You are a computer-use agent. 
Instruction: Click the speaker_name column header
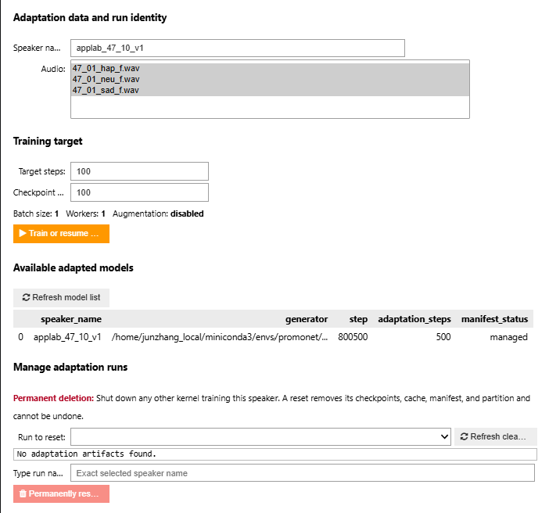point(71,319)
